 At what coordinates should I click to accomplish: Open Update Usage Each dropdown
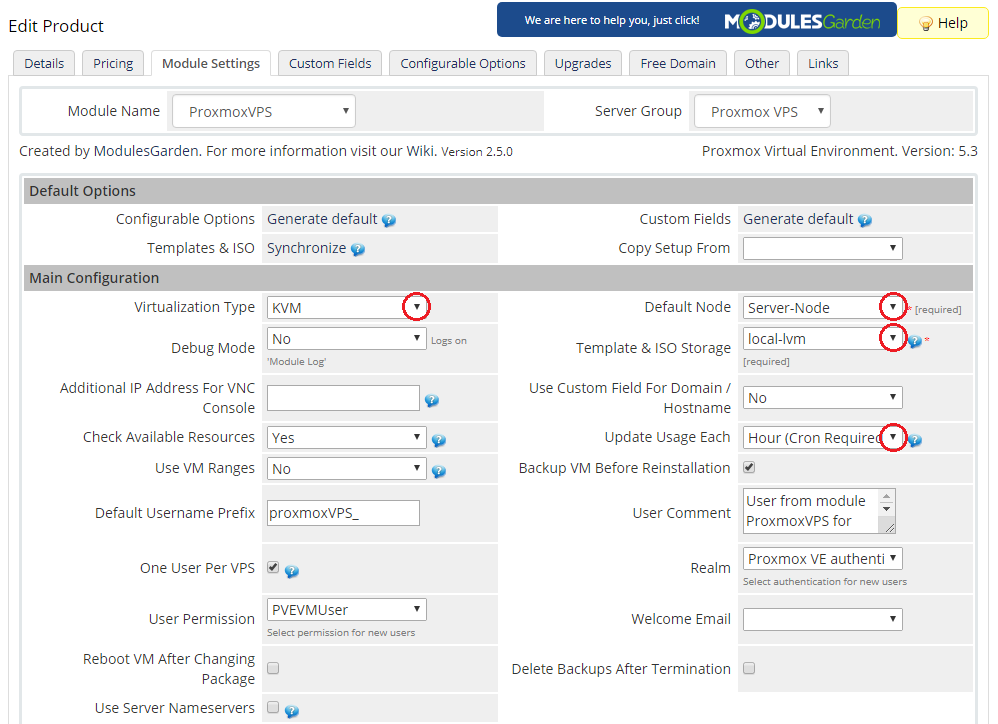[x=822, y=437]
